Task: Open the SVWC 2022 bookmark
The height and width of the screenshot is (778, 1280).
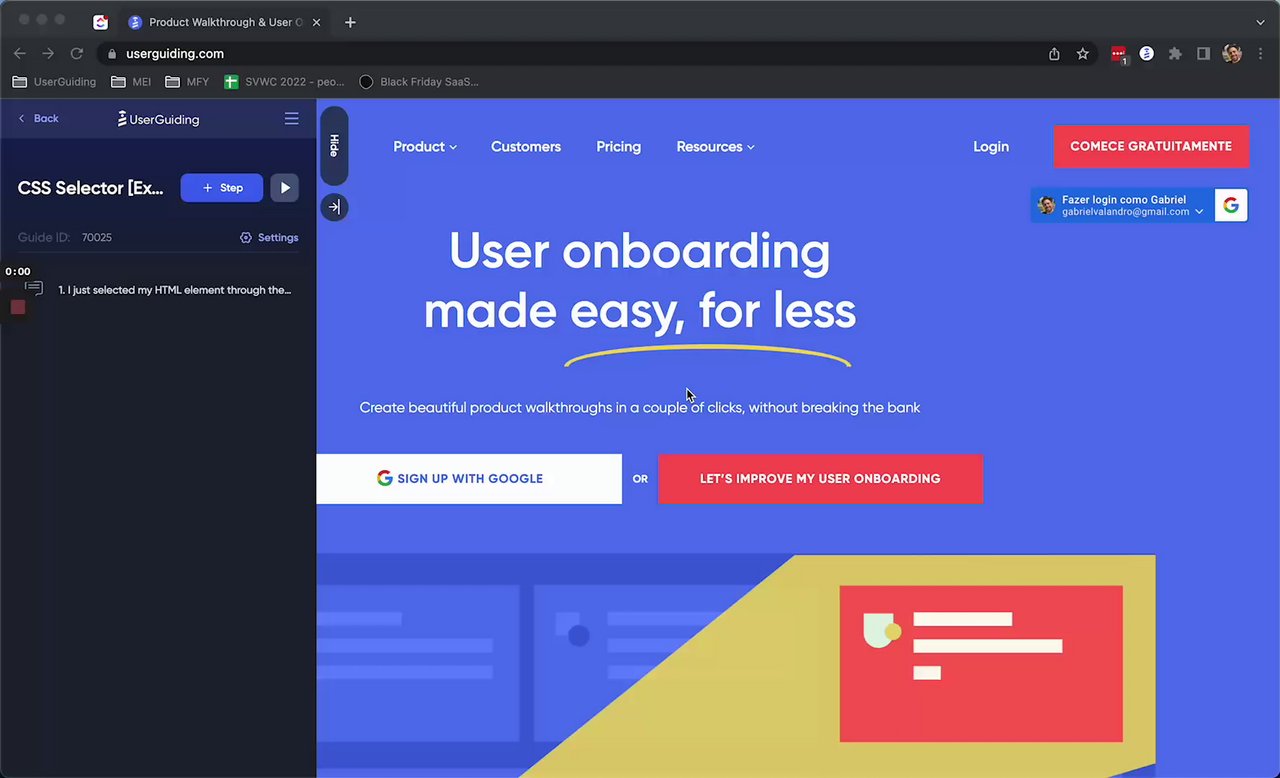Action: tap(284, 82)
